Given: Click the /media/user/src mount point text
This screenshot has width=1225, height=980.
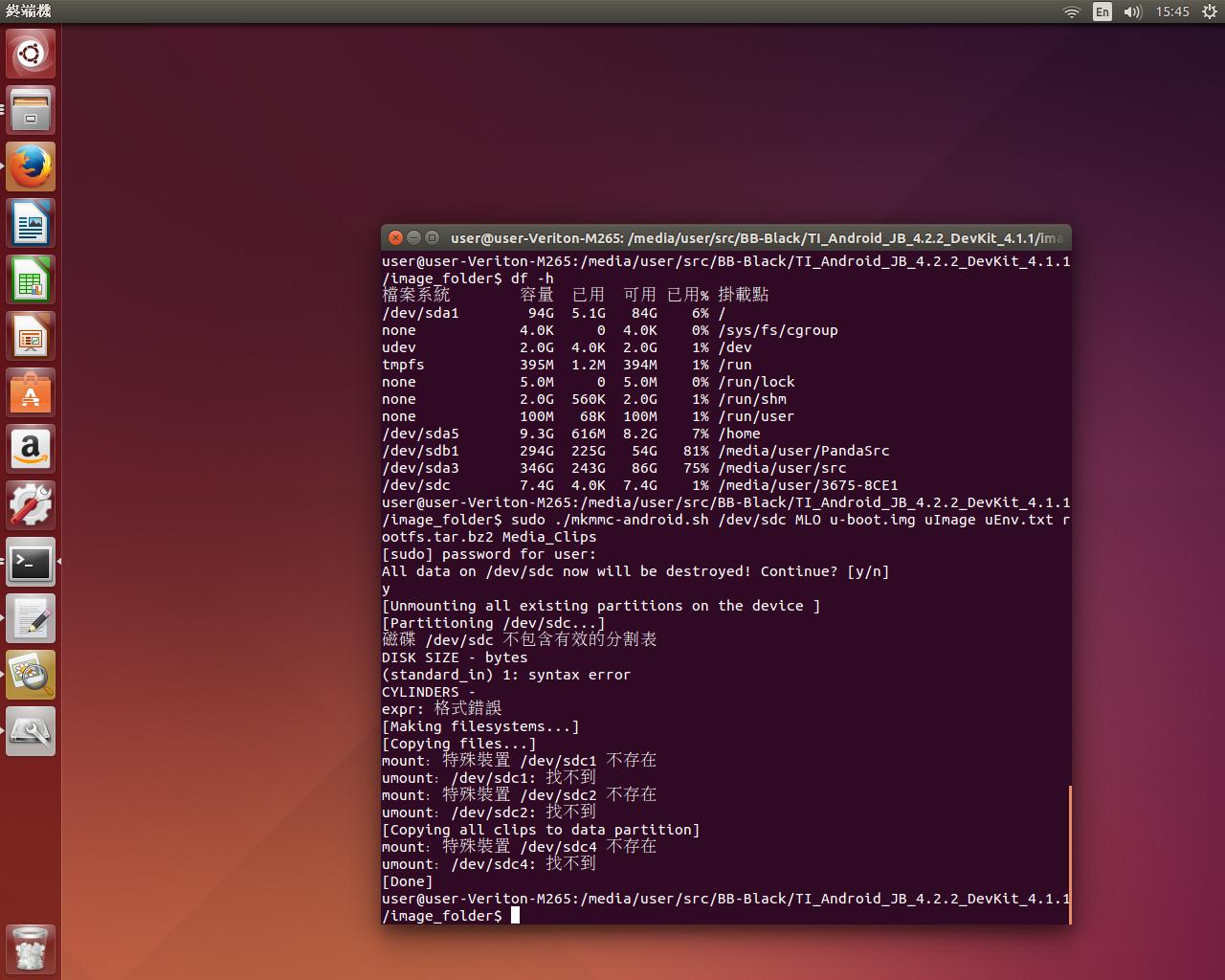Looking at the screenshot, I should [782, 468].
